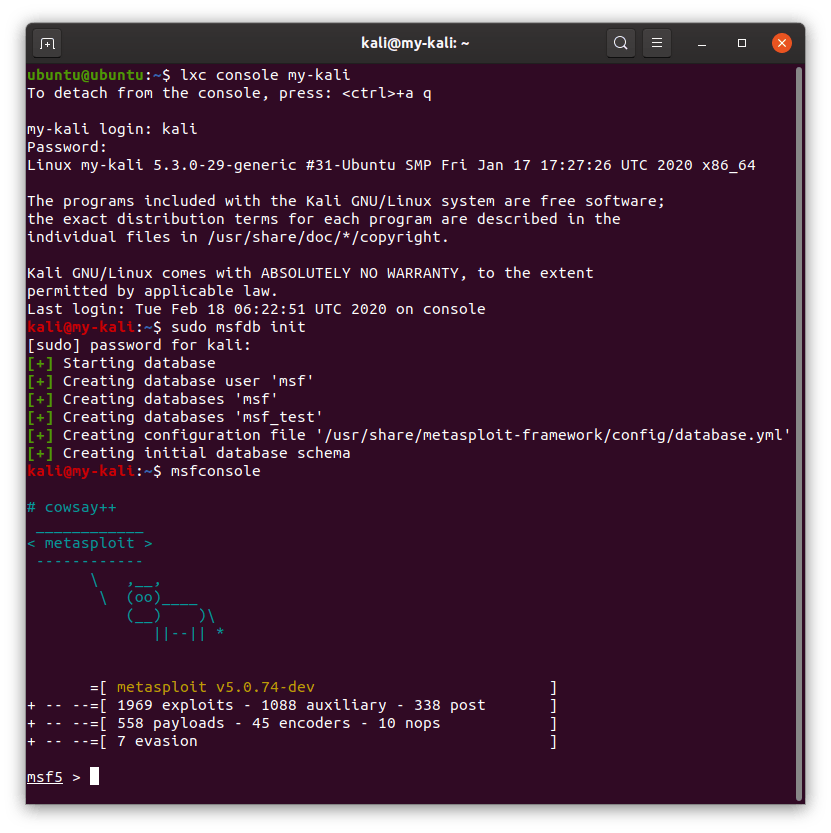Click the ASCII cow drawing
Viewport: 831px width, 833px height.
click(158, 607)
